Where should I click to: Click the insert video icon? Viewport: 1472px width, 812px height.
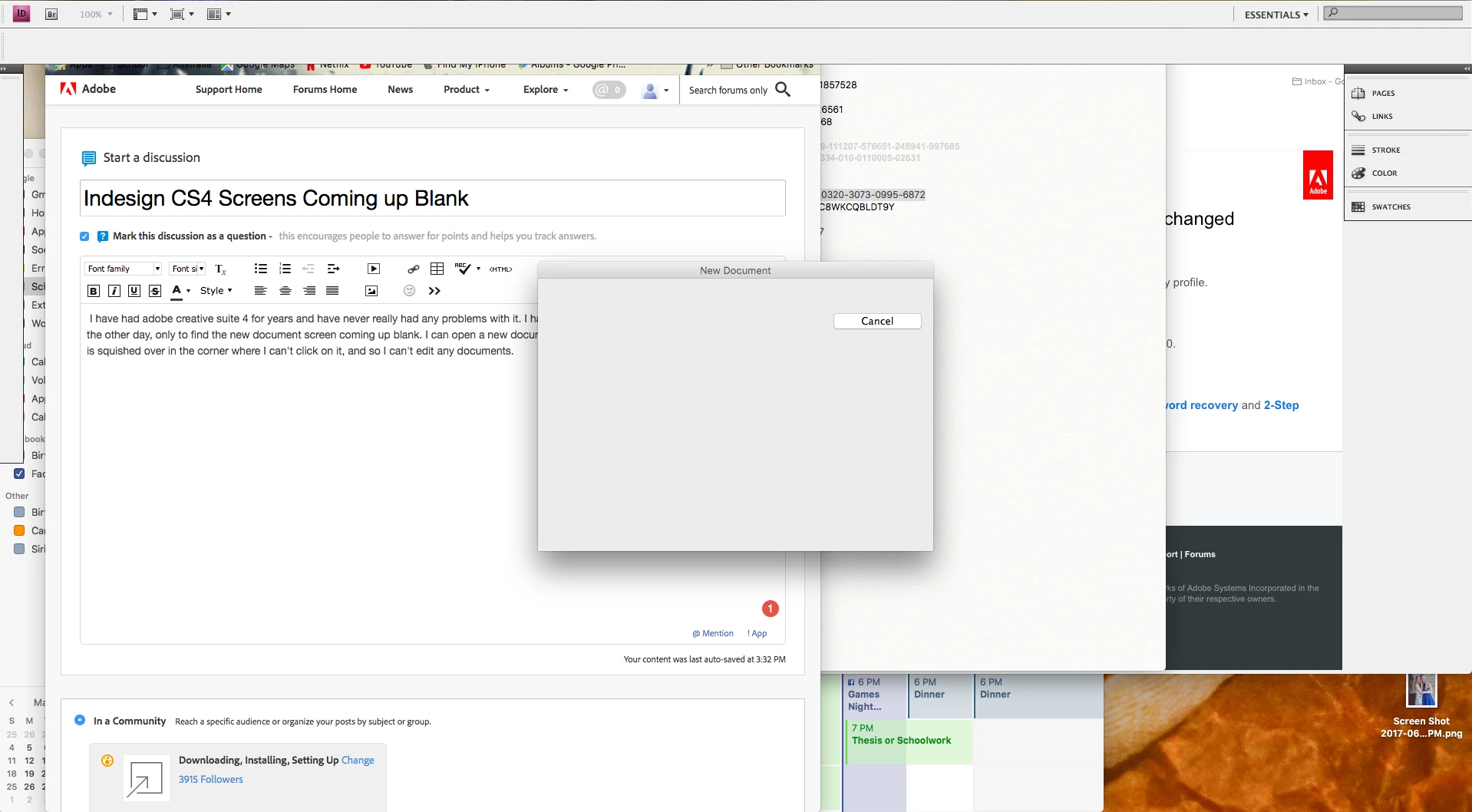(x=374, y=269)
